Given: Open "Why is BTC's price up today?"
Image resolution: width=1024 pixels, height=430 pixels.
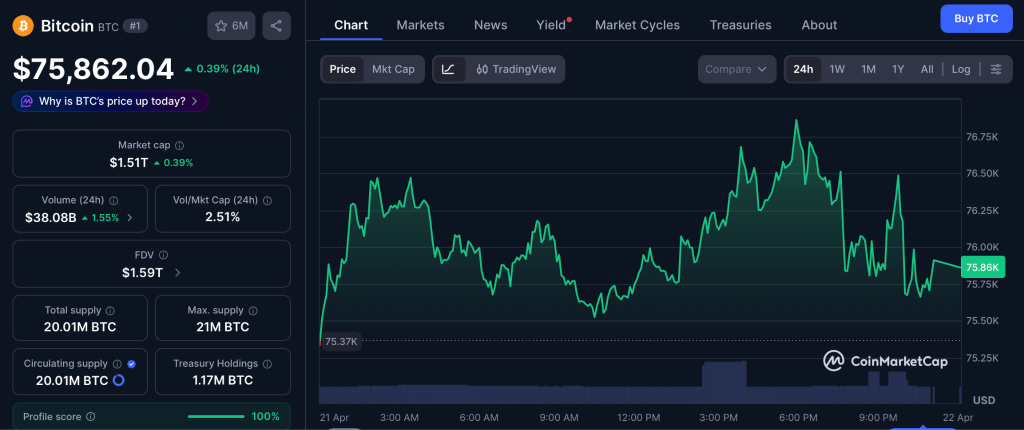Looking at the screenshot, I should pos(111,101).
